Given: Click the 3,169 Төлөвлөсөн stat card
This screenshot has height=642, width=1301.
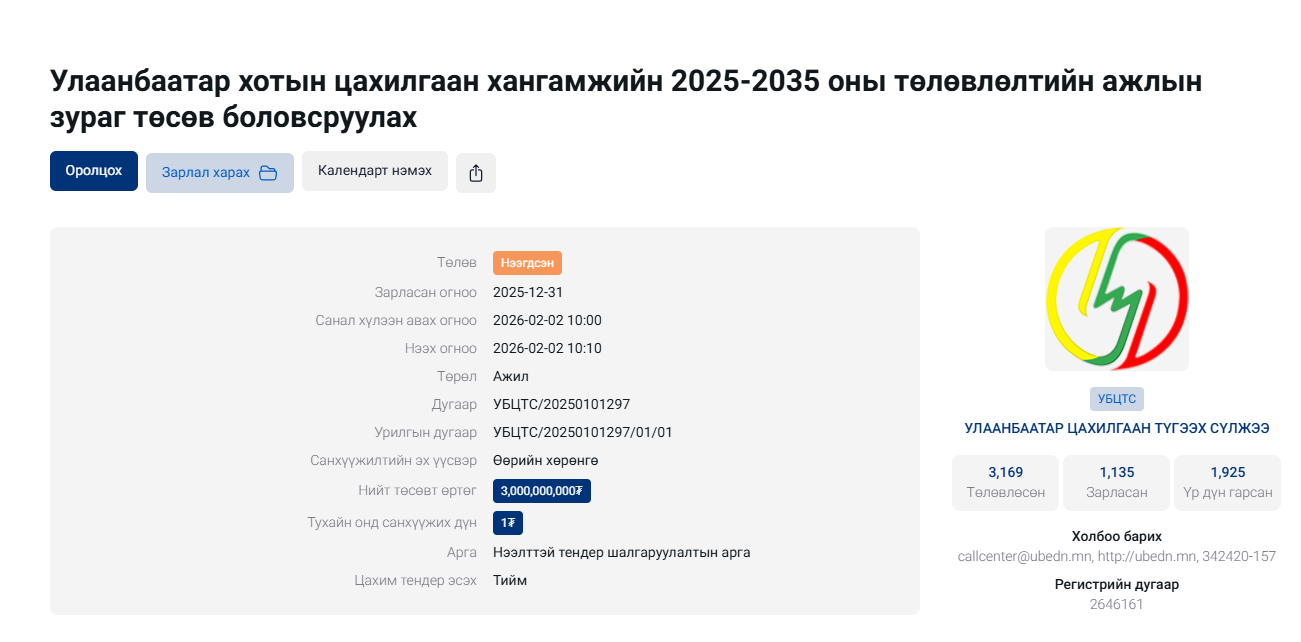Looking at the screenshot, I should 1005,482.
